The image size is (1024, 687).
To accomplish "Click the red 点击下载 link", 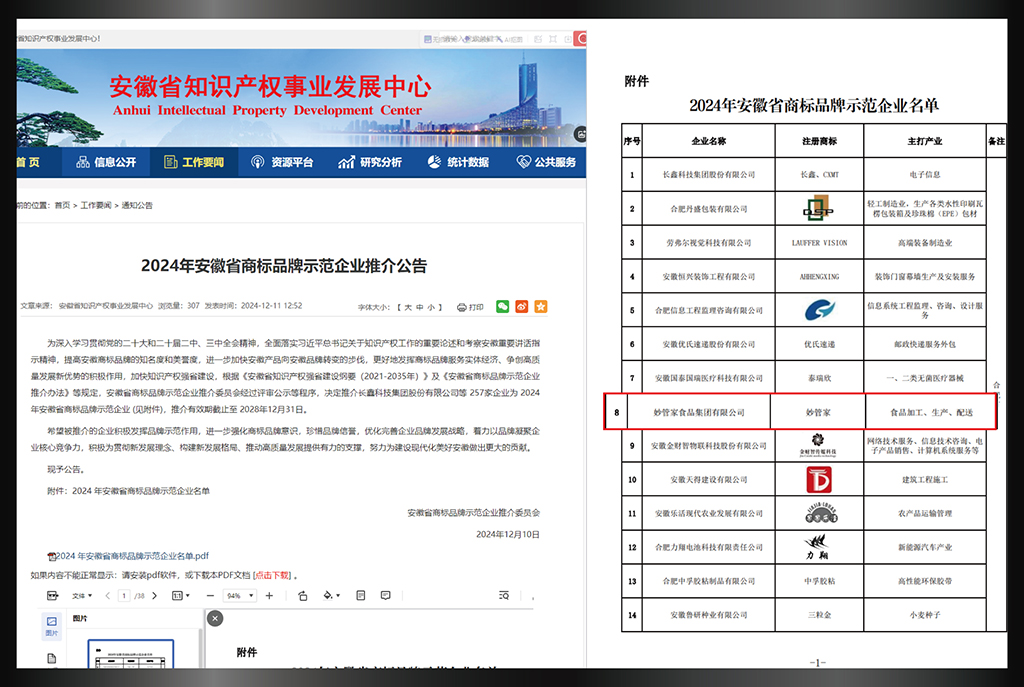I will click(x=272, y=575).
